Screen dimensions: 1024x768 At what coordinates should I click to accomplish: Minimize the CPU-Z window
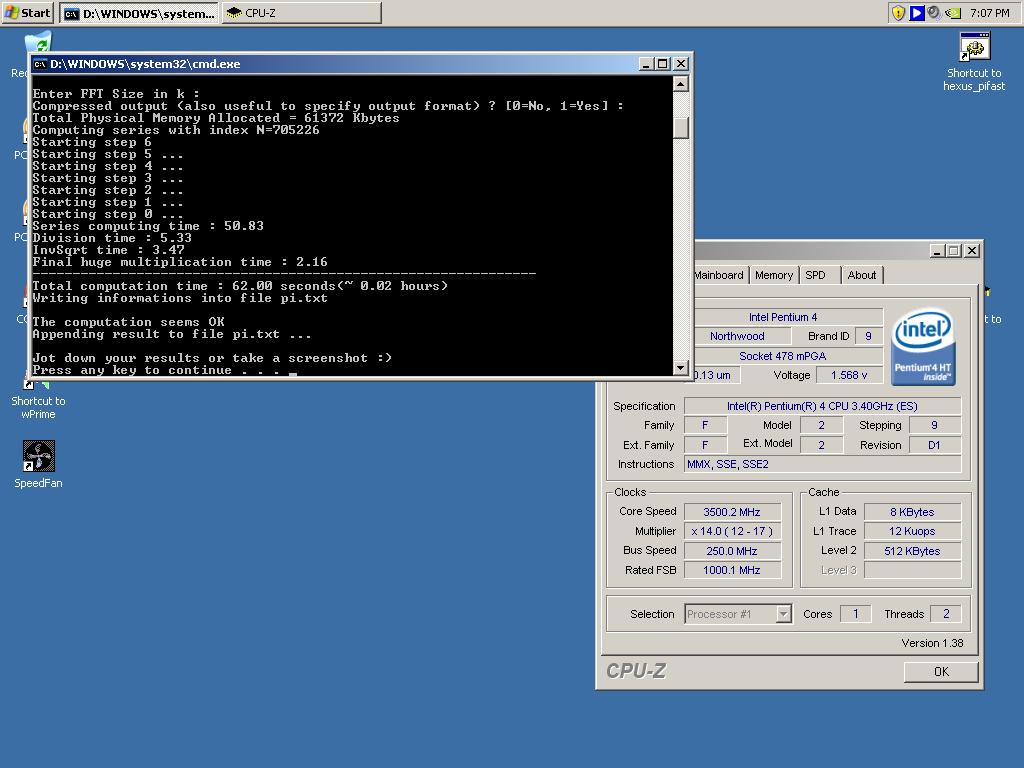click(937, 251)
